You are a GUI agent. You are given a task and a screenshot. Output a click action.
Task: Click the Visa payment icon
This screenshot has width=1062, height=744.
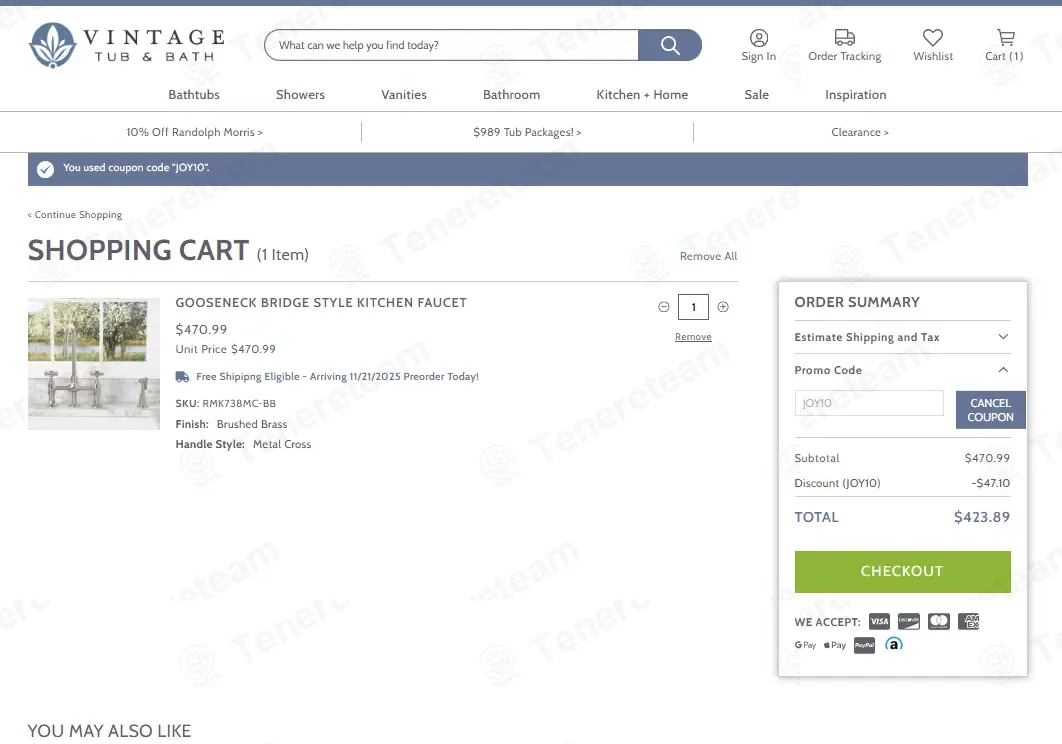pyautogui.click(x=879, y=621)
